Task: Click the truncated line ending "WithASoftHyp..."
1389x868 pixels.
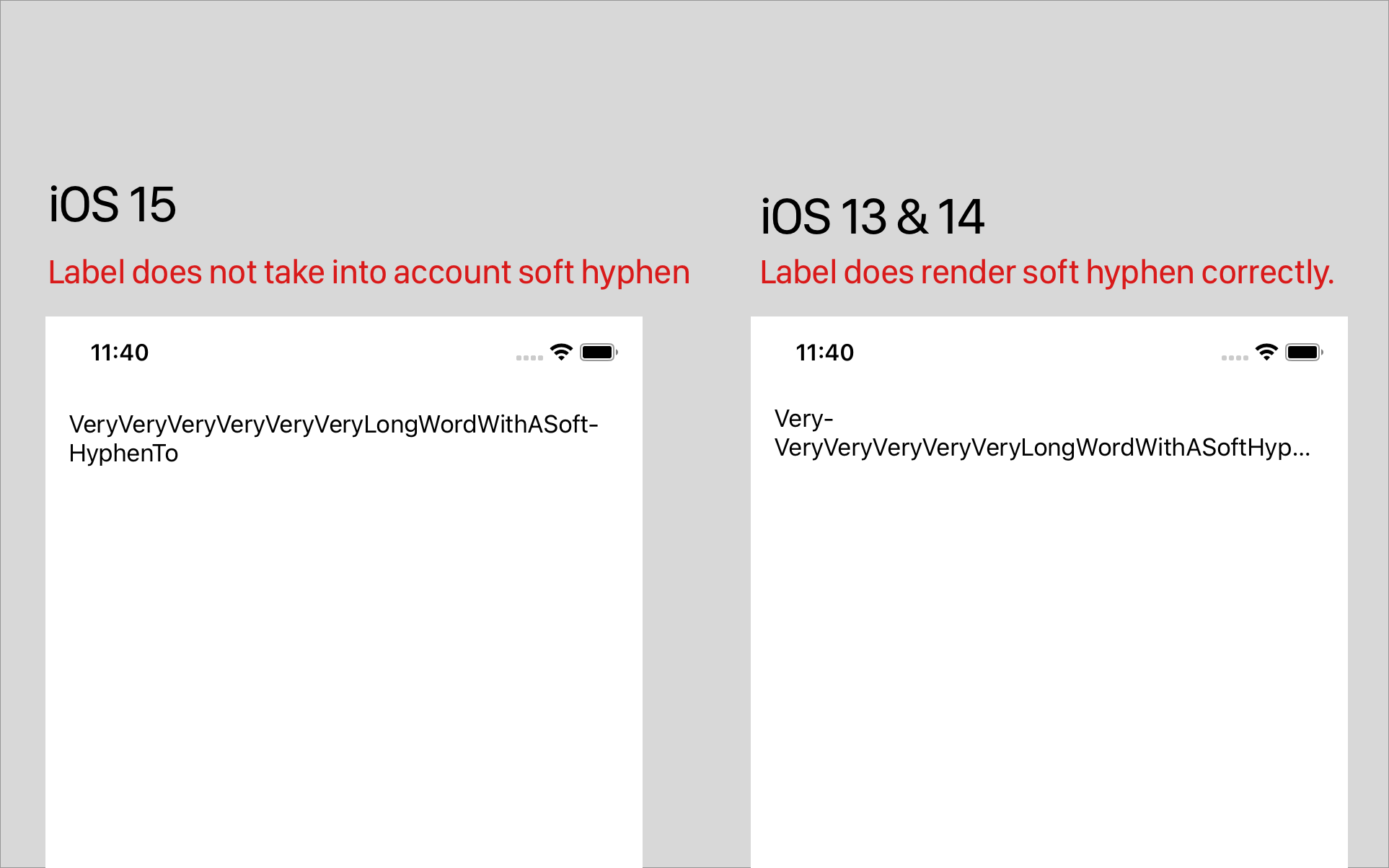Action: (x=1043, y=448)
